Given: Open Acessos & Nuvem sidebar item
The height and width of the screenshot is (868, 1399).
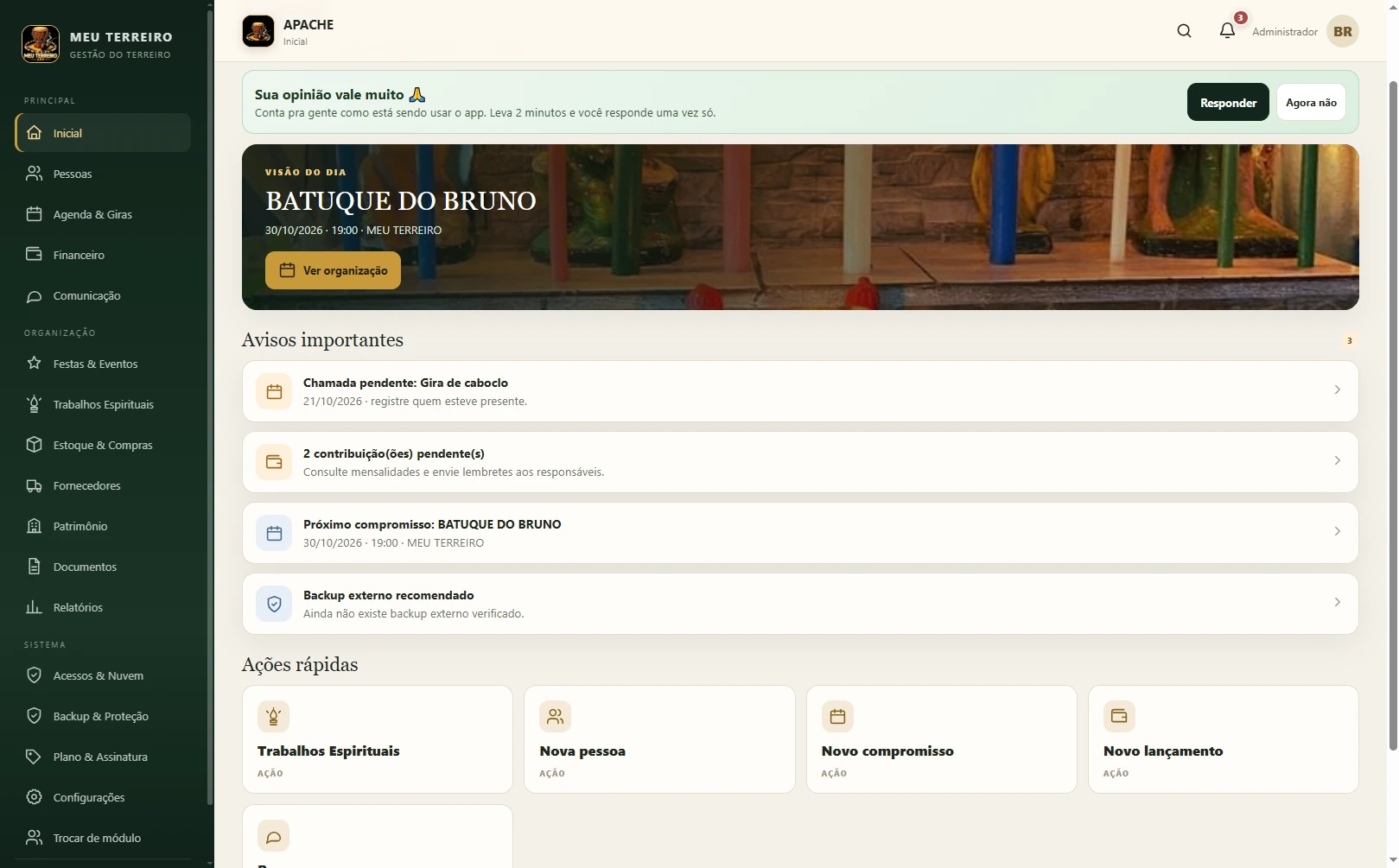Looking at the screenshot, I should 103,675.
